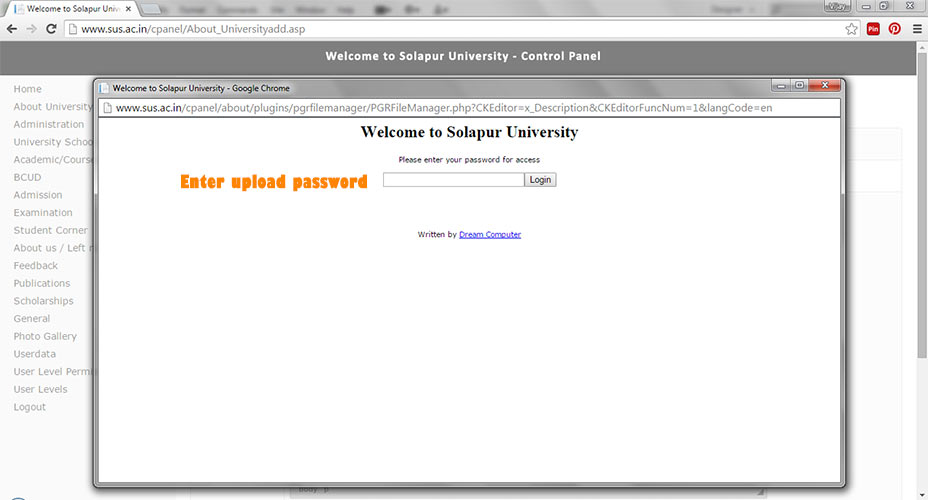Open the Pinterest extension icon

coord(894,29)
